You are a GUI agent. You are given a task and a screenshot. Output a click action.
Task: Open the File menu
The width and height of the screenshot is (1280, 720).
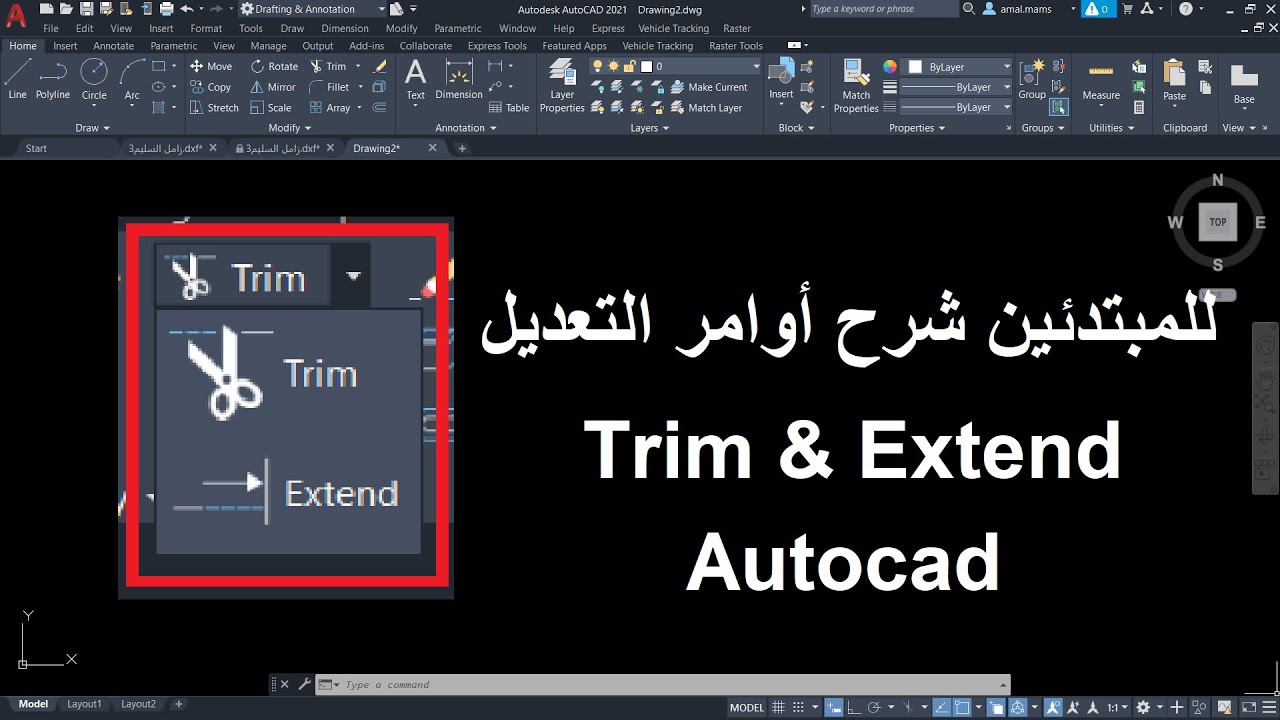click(51, 28)
